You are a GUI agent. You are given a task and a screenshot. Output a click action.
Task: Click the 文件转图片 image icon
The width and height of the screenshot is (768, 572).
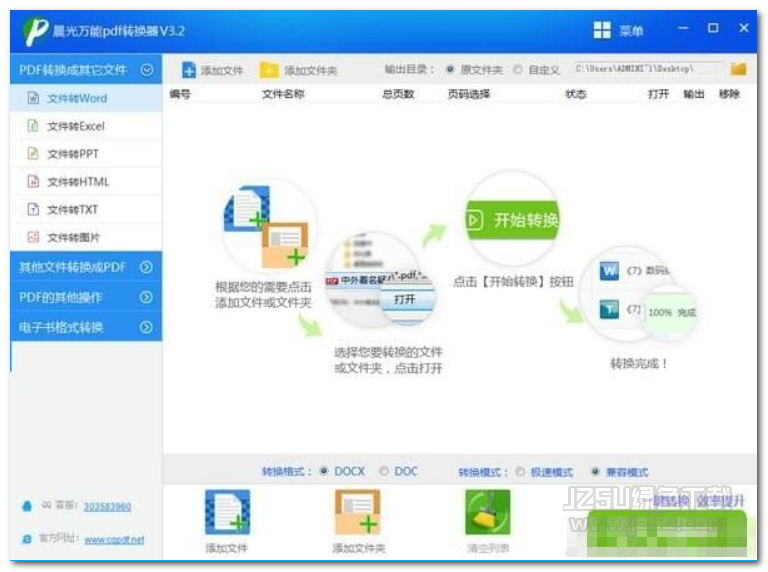pos(33,238)
